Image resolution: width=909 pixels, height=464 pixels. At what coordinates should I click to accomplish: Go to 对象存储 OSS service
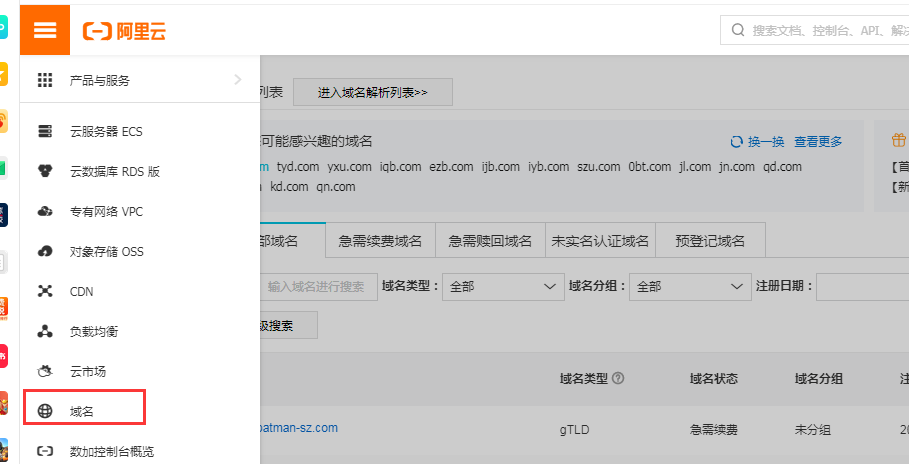106,251
